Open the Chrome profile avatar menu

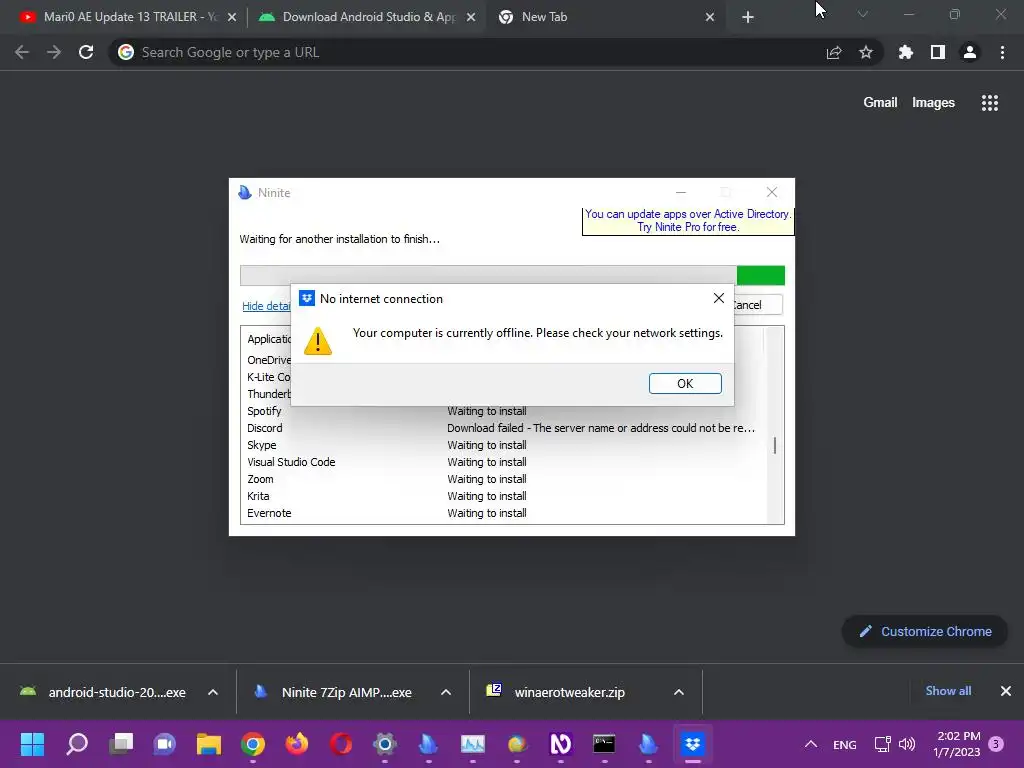point(970,52)
